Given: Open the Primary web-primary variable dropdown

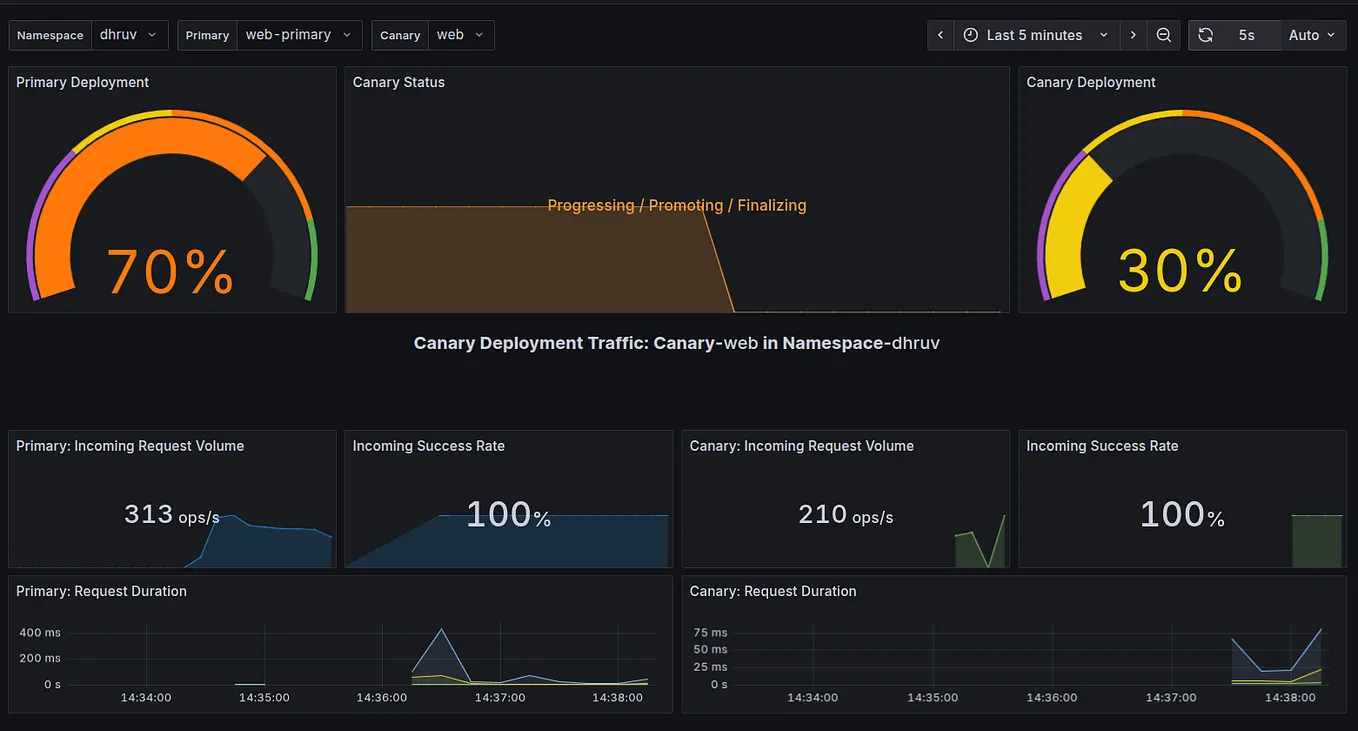Looking at the screenshot, I should (296, 34).
